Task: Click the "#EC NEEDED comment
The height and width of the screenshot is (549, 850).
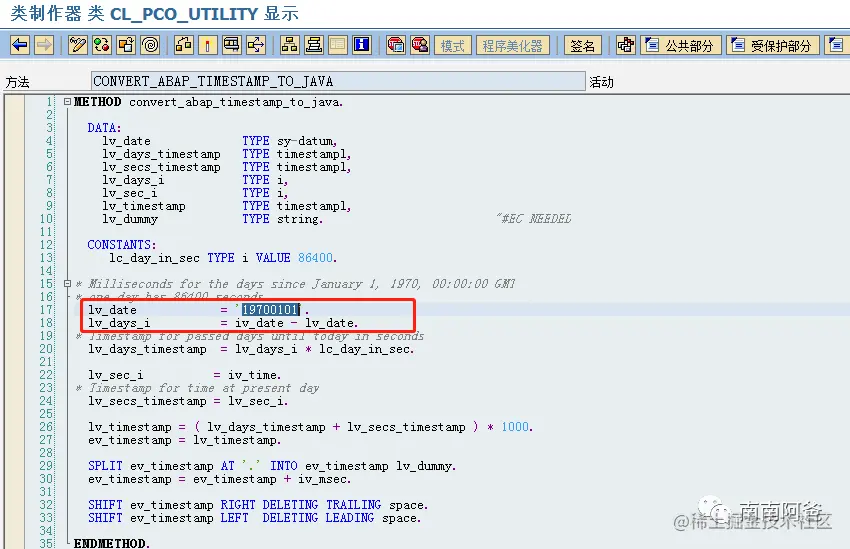Action: (x=533, y=218)
